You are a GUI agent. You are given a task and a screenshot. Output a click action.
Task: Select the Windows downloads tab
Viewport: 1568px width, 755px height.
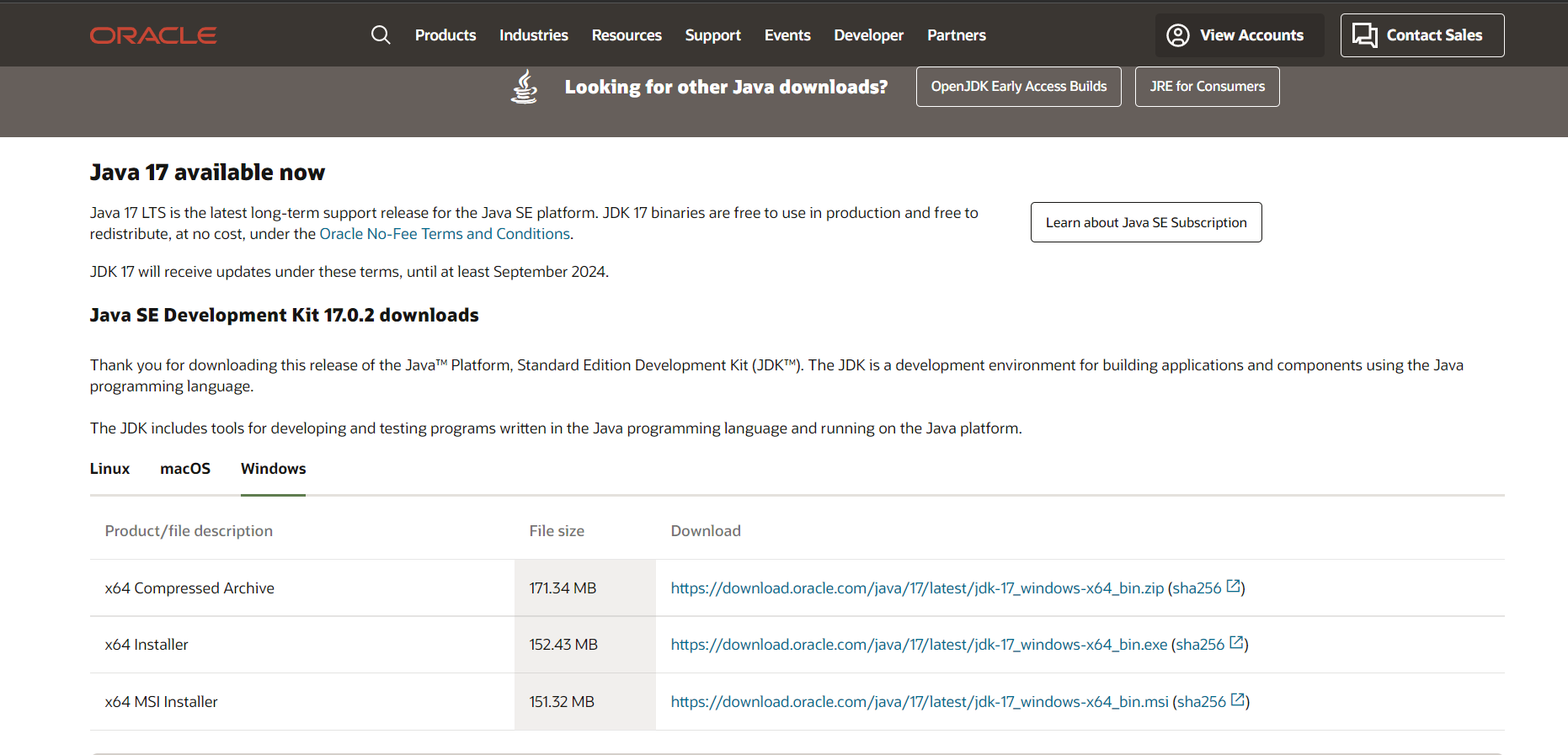(273, 469)
